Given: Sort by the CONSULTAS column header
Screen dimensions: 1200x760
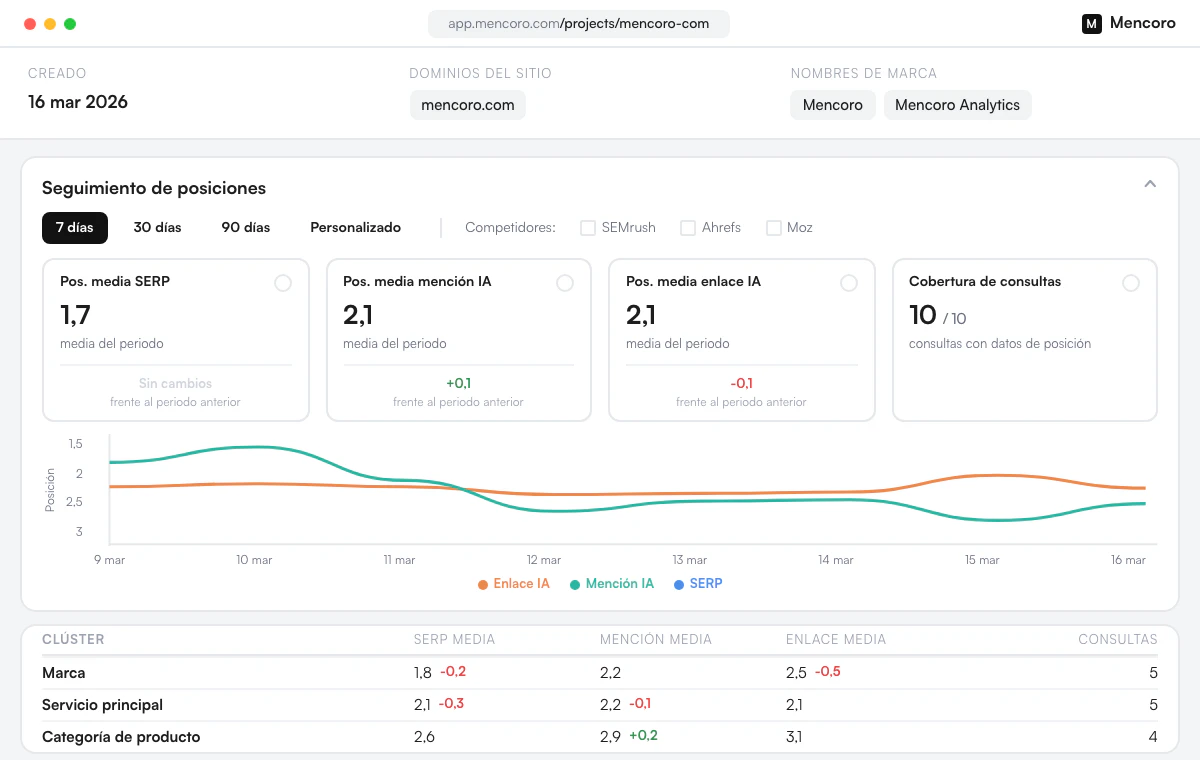Looking at the screenshot, I should tap(1117, 640).
